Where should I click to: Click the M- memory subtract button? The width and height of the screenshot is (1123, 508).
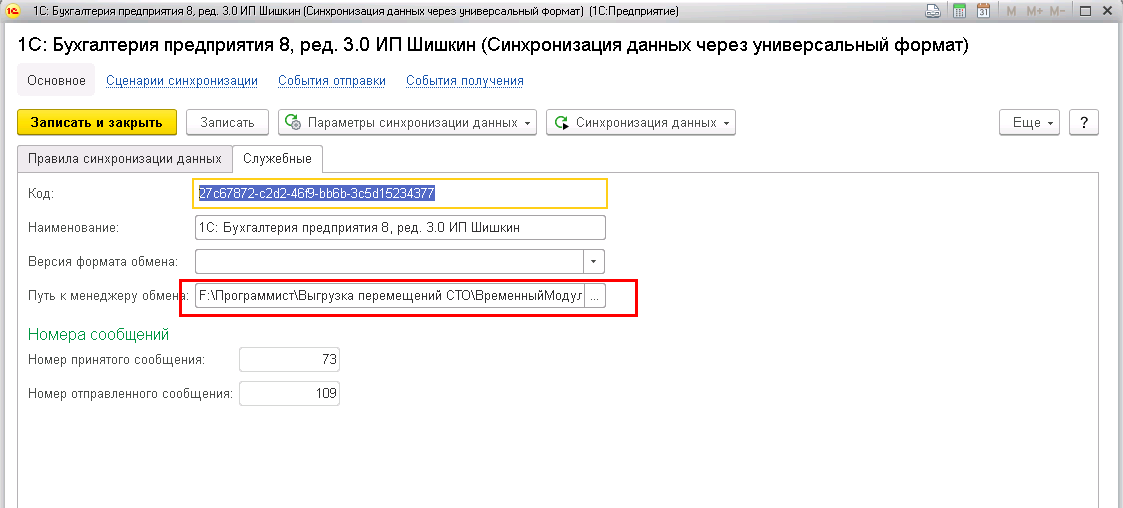pos(1056,11)
